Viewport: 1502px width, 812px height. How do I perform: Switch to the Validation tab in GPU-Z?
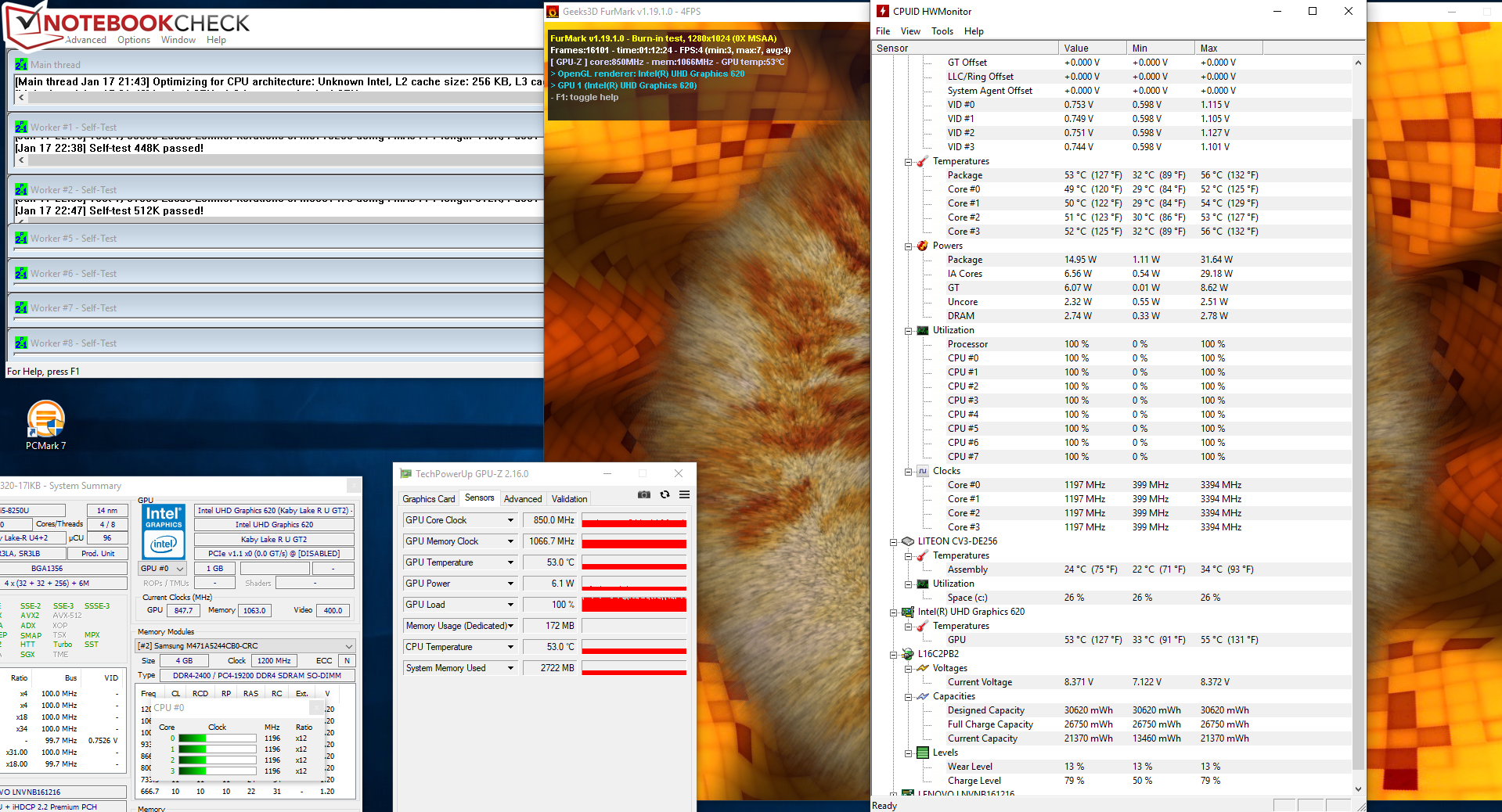[x=569, y=499]
